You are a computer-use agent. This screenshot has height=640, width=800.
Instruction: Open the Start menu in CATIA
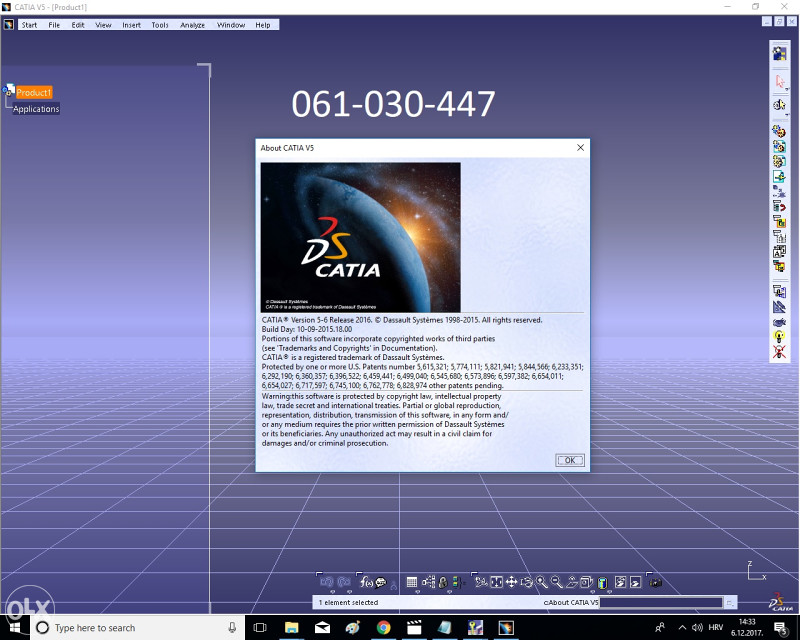pos(29,25)
